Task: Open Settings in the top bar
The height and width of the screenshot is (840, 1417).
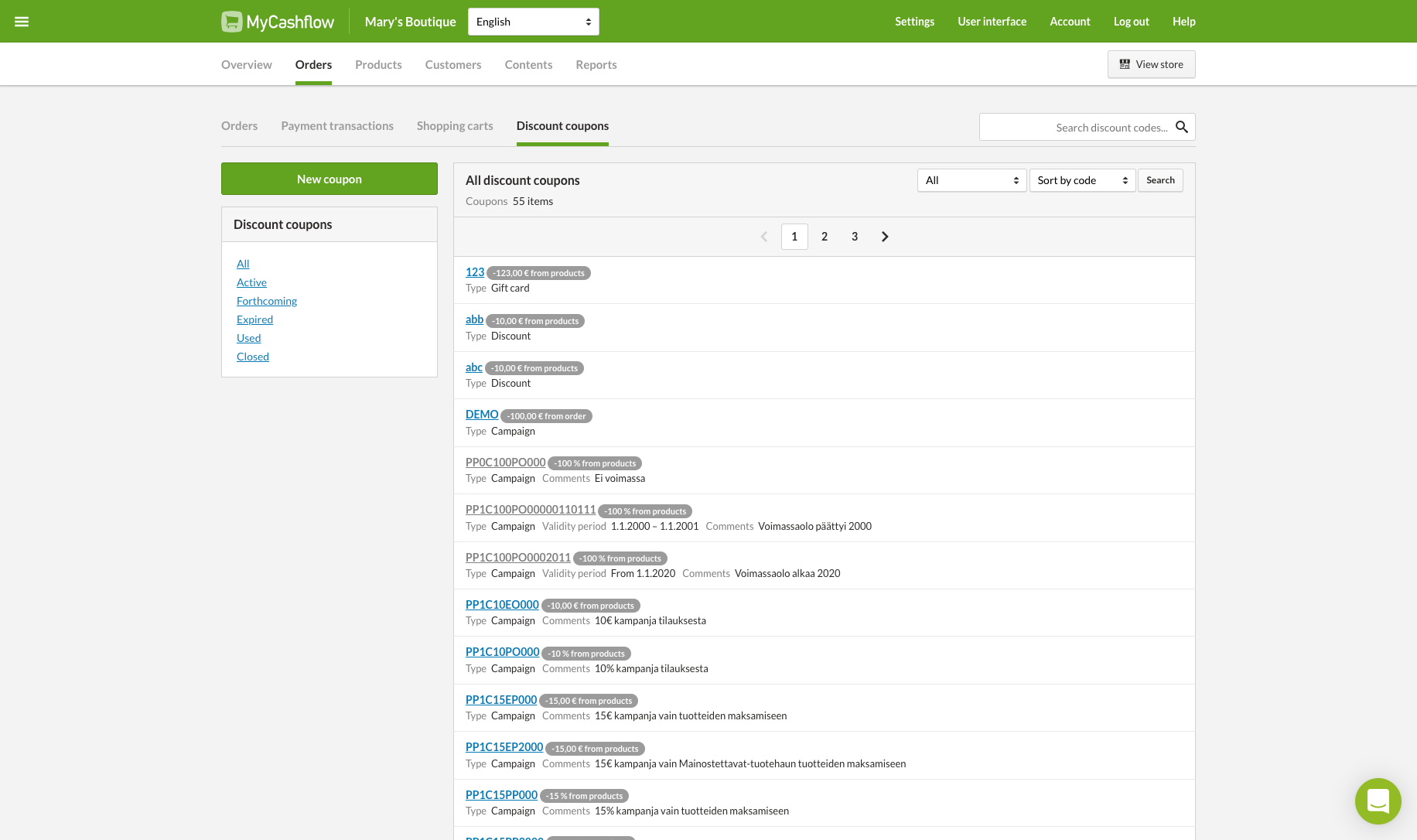Action: pyautogui.click(x=914, y=22)
